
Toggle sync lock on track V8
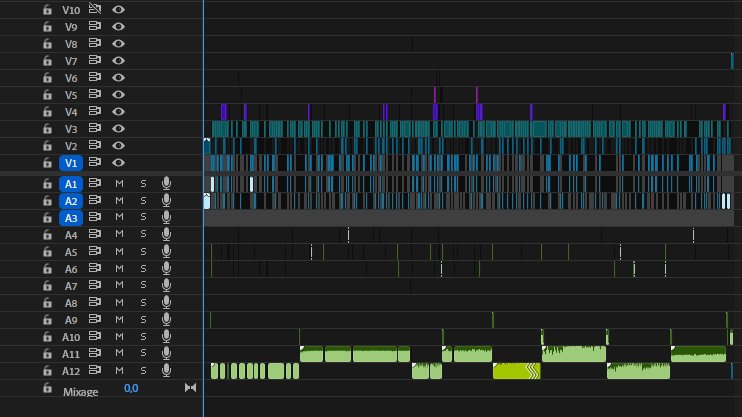(95, 43)
